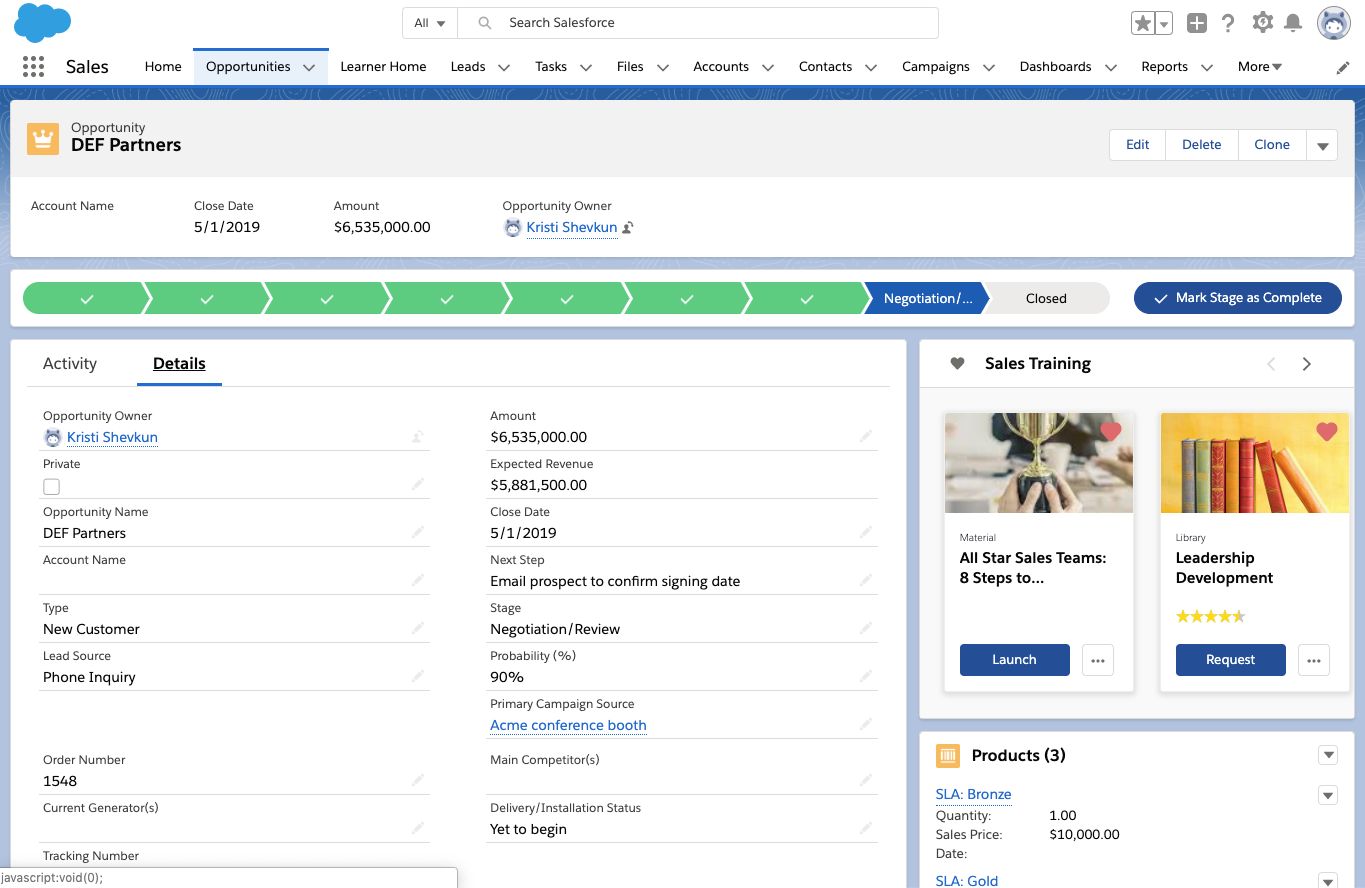The width and height of the screenshot is (1365, 888).
Task: Toggle heart on All Star Sales Teams card
Action: pos(1110,432)
